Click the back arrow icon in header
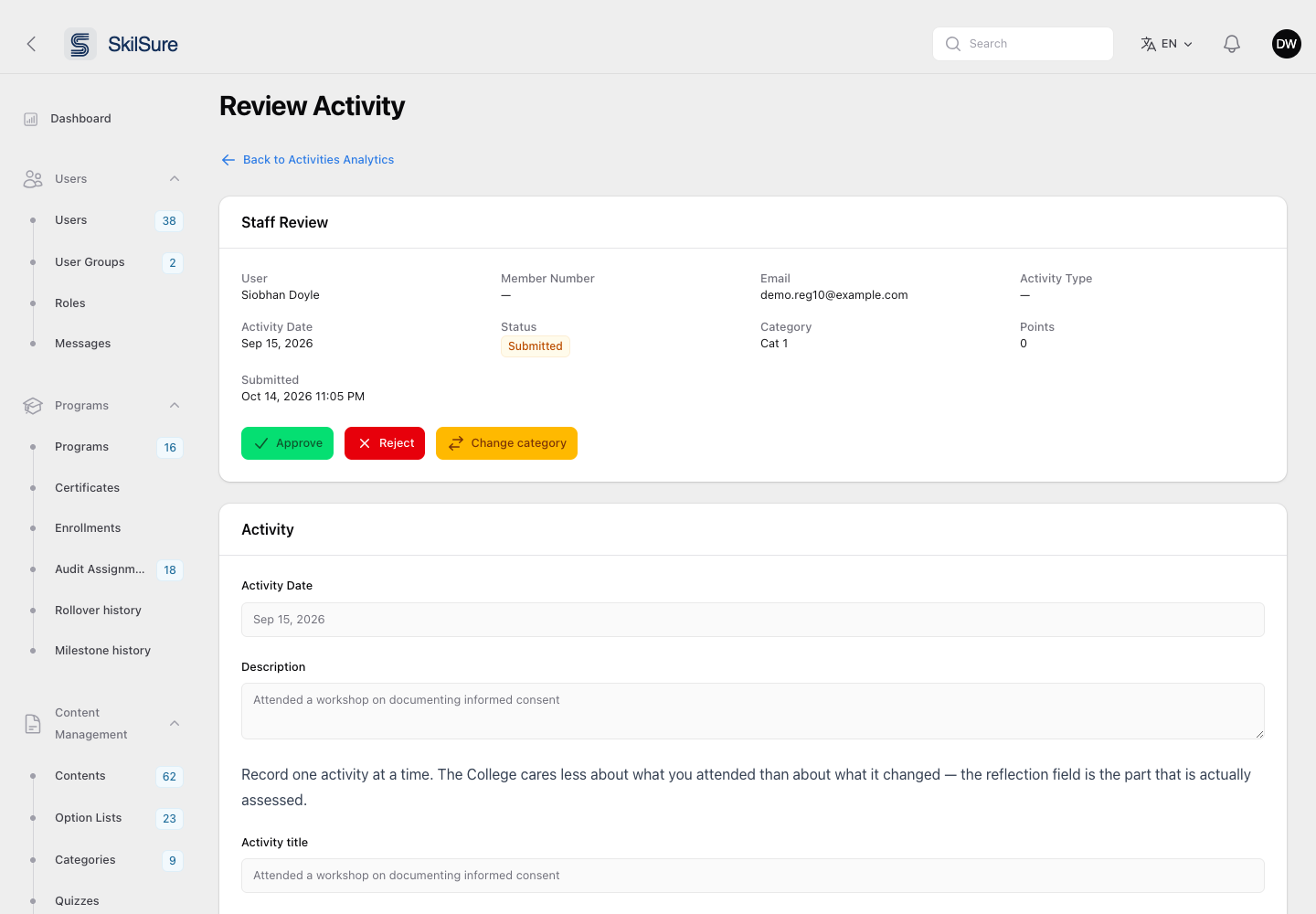1316x914 pixels. point(31,44)
